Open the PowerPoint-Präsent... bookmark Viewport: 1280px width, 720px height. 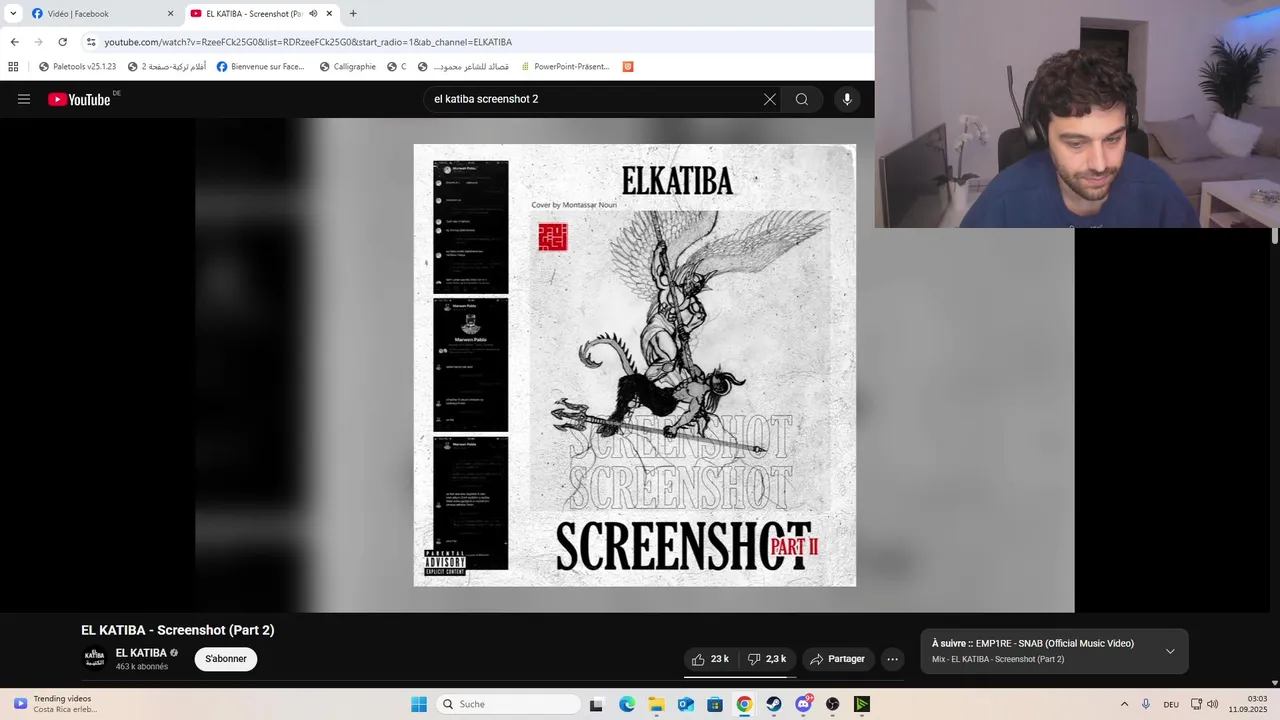(x=565, y=67)
